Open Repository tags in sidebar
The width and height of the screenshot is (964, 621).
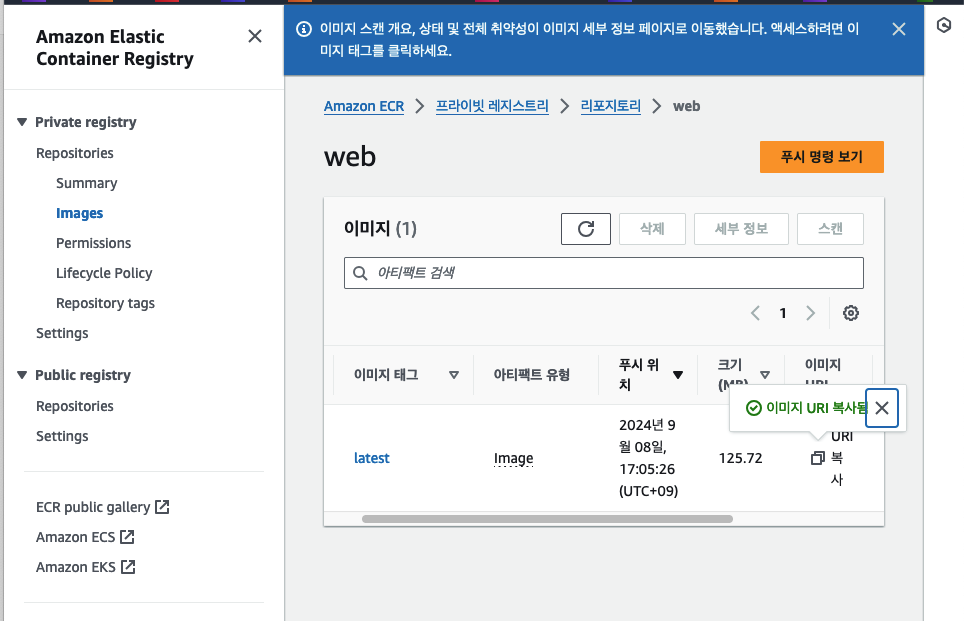click(105, 303)
